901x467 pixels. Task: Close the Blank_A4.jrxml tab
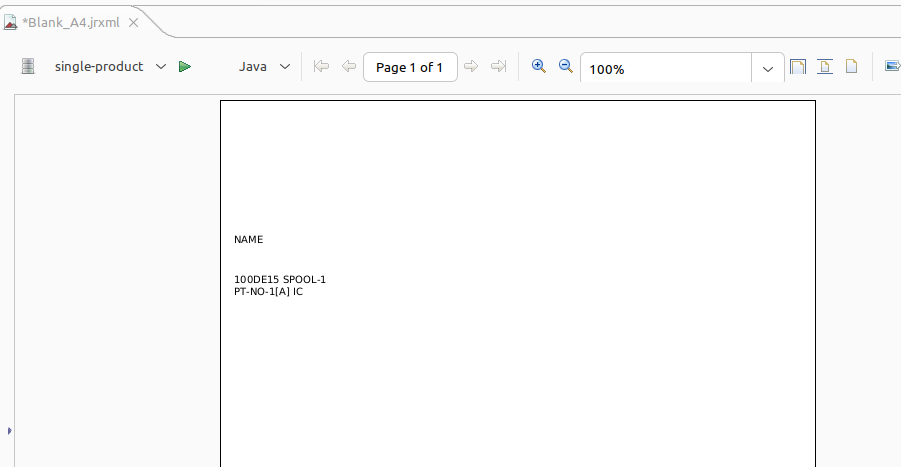(x=133, y=22)
